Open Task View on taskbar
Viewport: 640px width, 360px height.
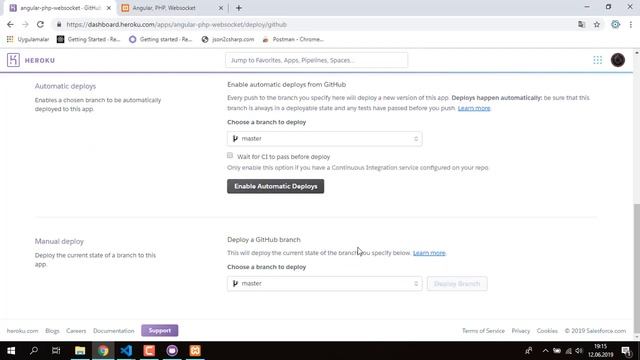[56, 351]
